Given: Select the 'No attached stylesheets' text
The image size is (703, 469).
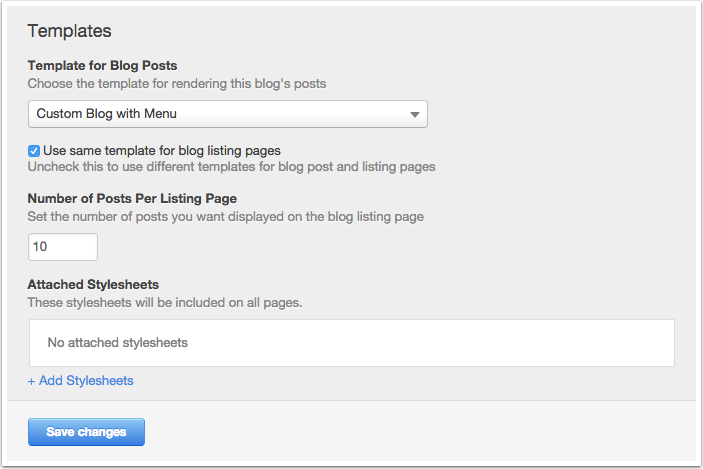Looking at the screenshot, I should 117,343.
